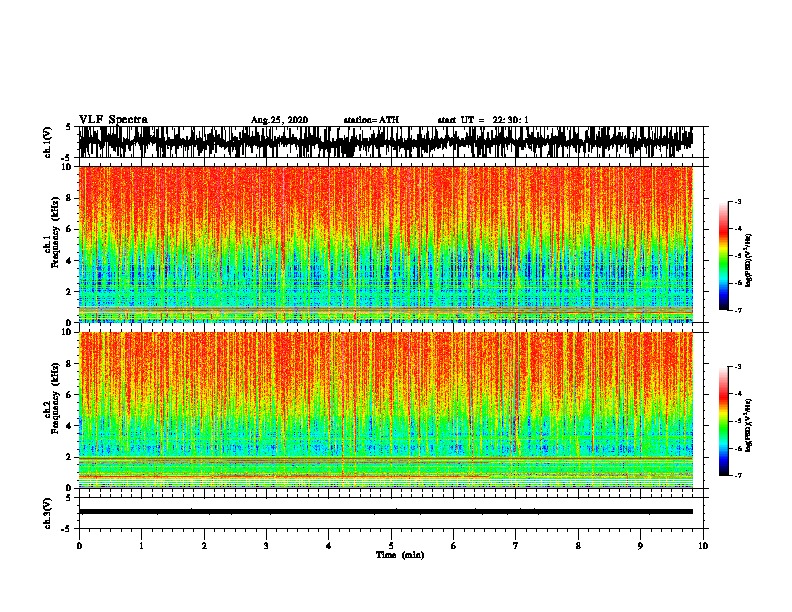Click the "station=ATH" header label
The image size is (792, 612).
click(x=371, y=120)
